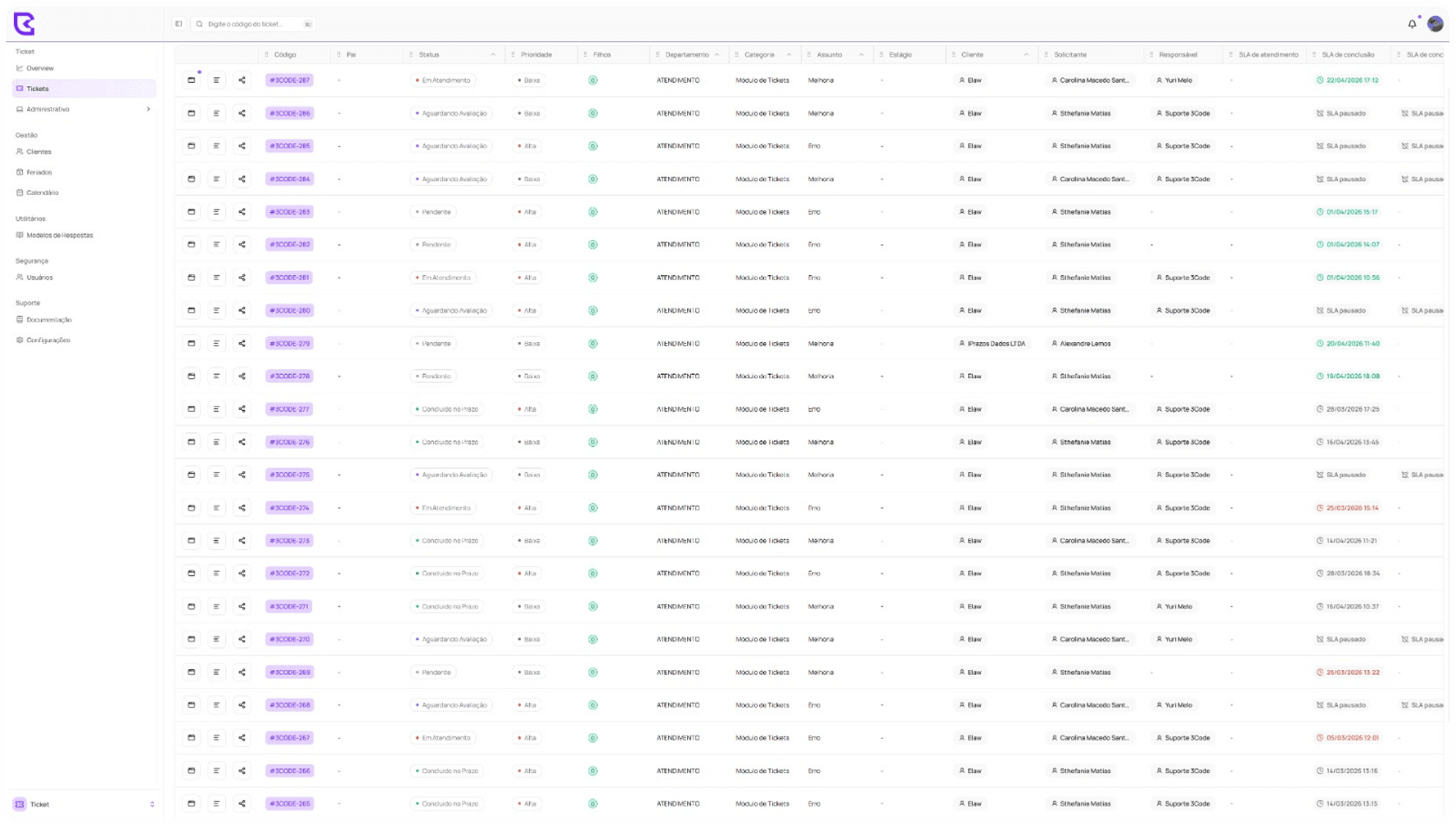Open ticket #3CODE-287 window icon
The image size is (1456, 824).
[192, 80]
